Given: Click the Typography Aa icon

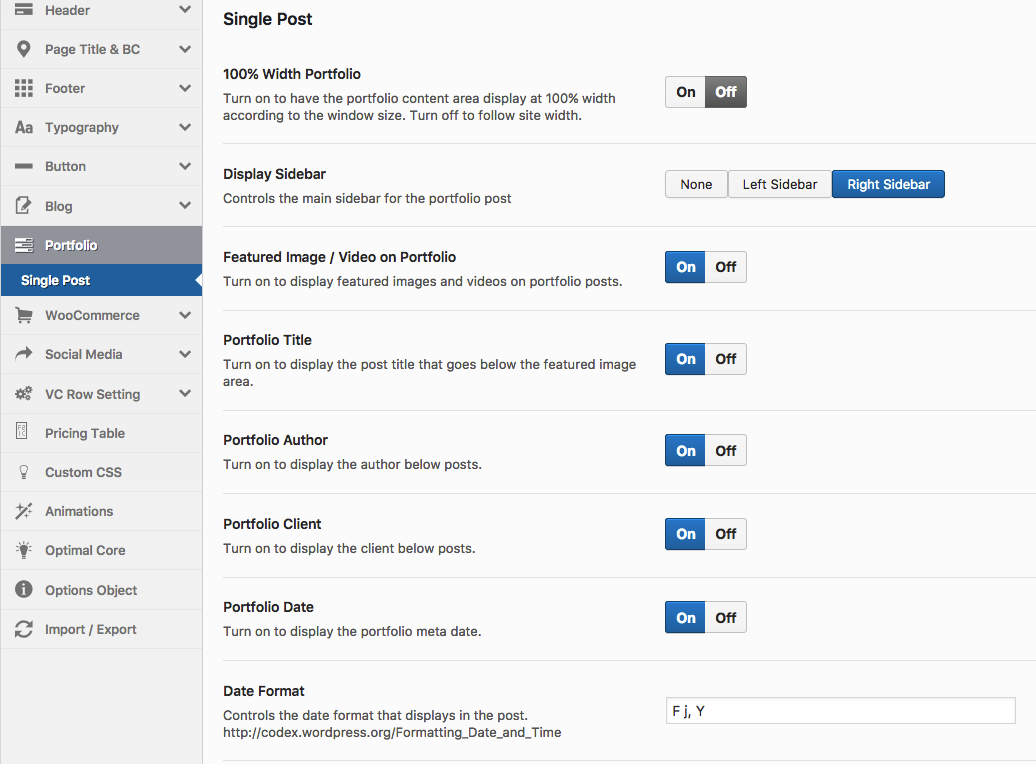Looking at the screenshot, I should (24, 128).
